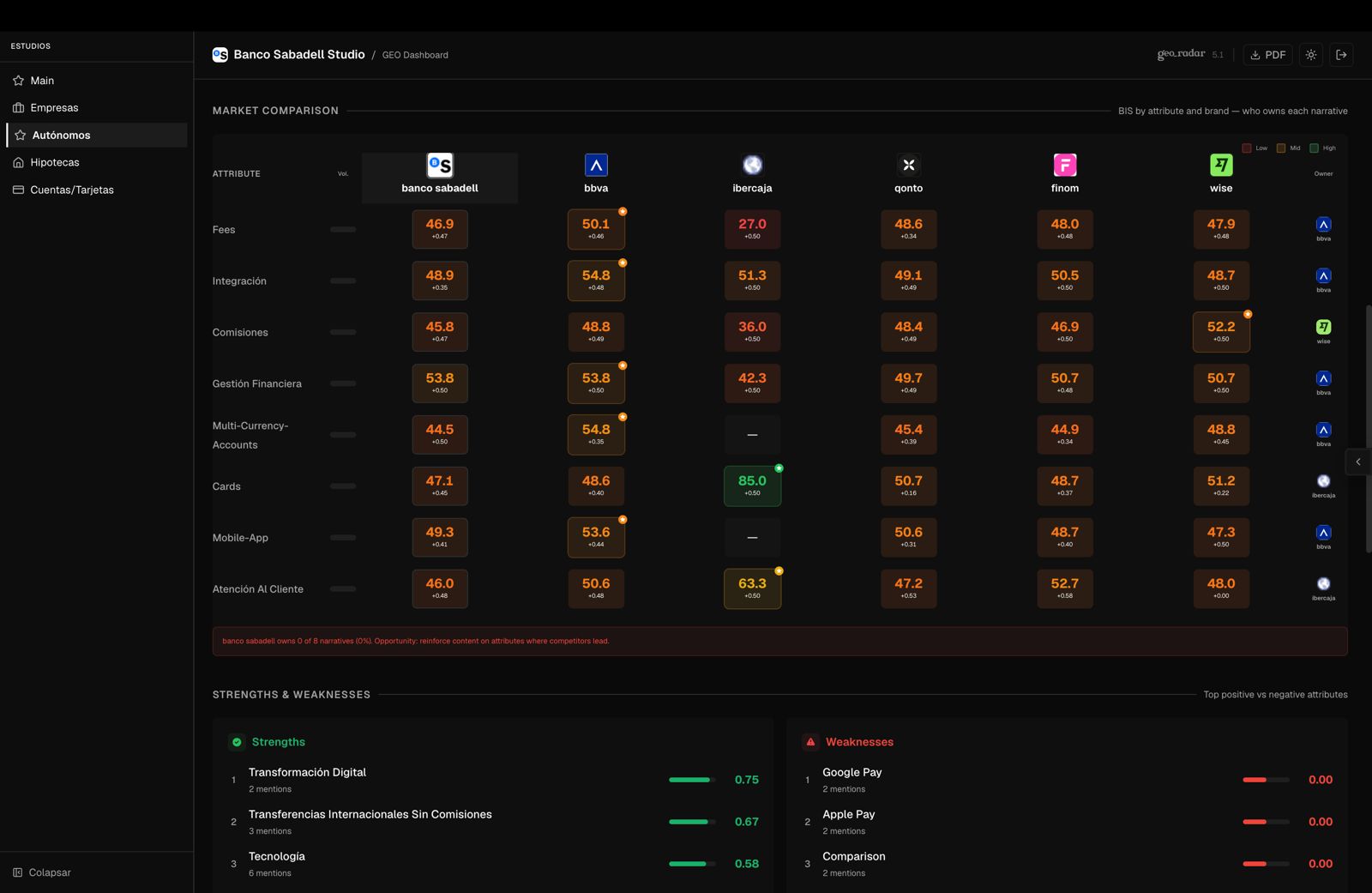
Task: Click the Wise owner icon for Comisiones
Action: (1324, 328)
